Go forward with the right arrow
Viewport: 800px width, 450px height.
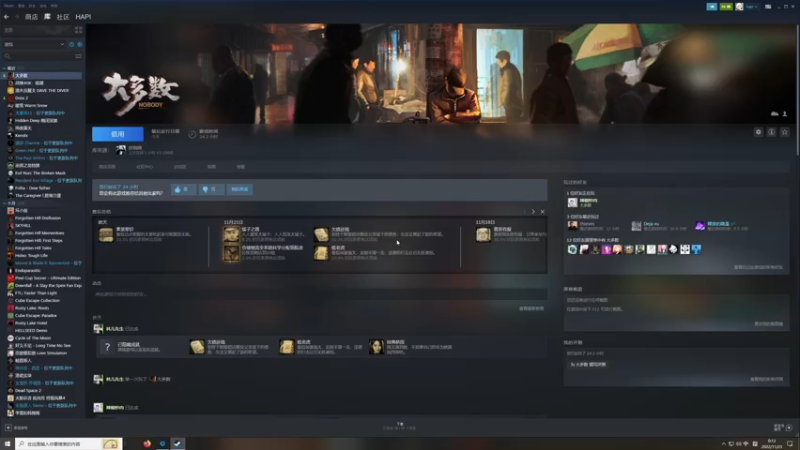[x=16, y=17]
